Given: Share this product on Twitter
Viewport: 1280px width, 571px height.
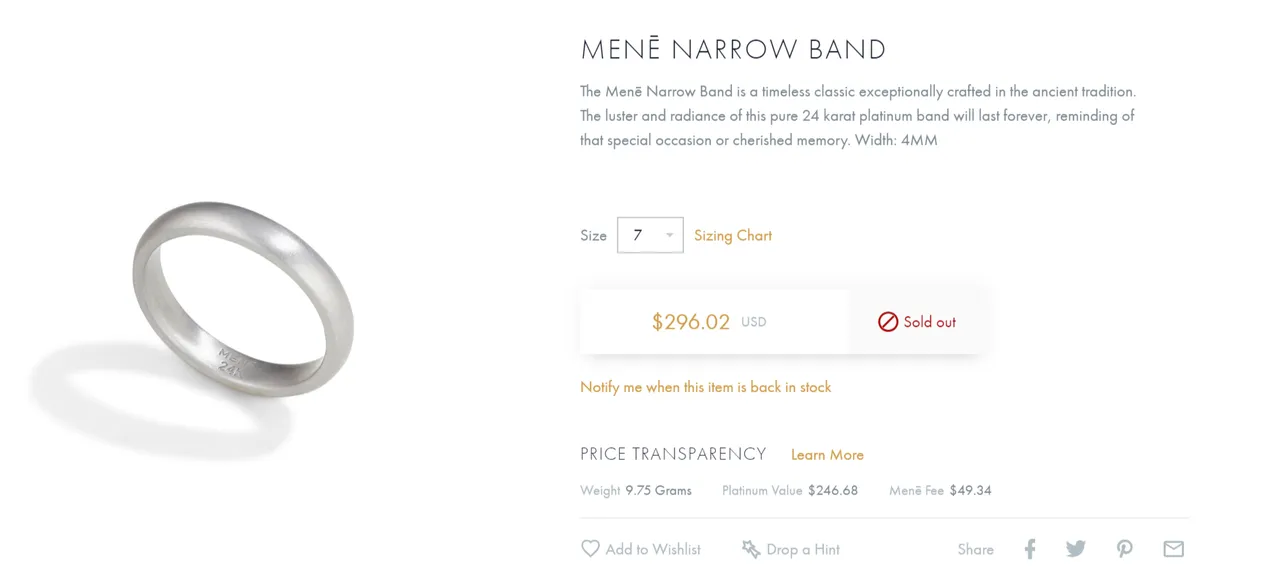Looking at the screenshot, I should point(1076,549).
